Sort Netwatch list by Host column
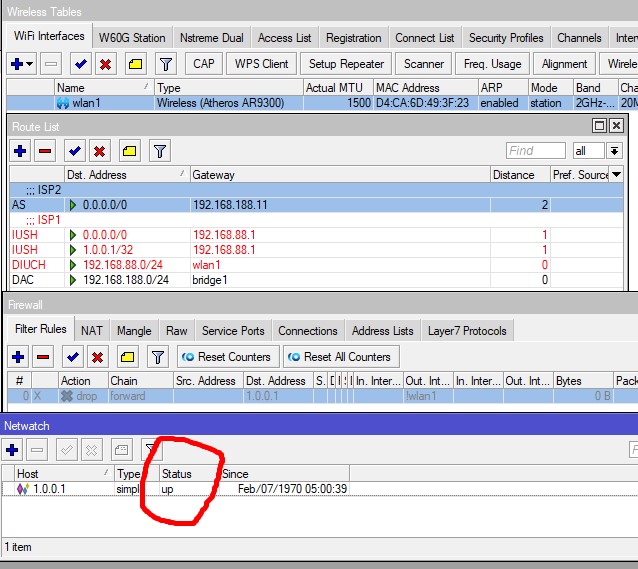638x569 pixels. (x=64, y=474)
